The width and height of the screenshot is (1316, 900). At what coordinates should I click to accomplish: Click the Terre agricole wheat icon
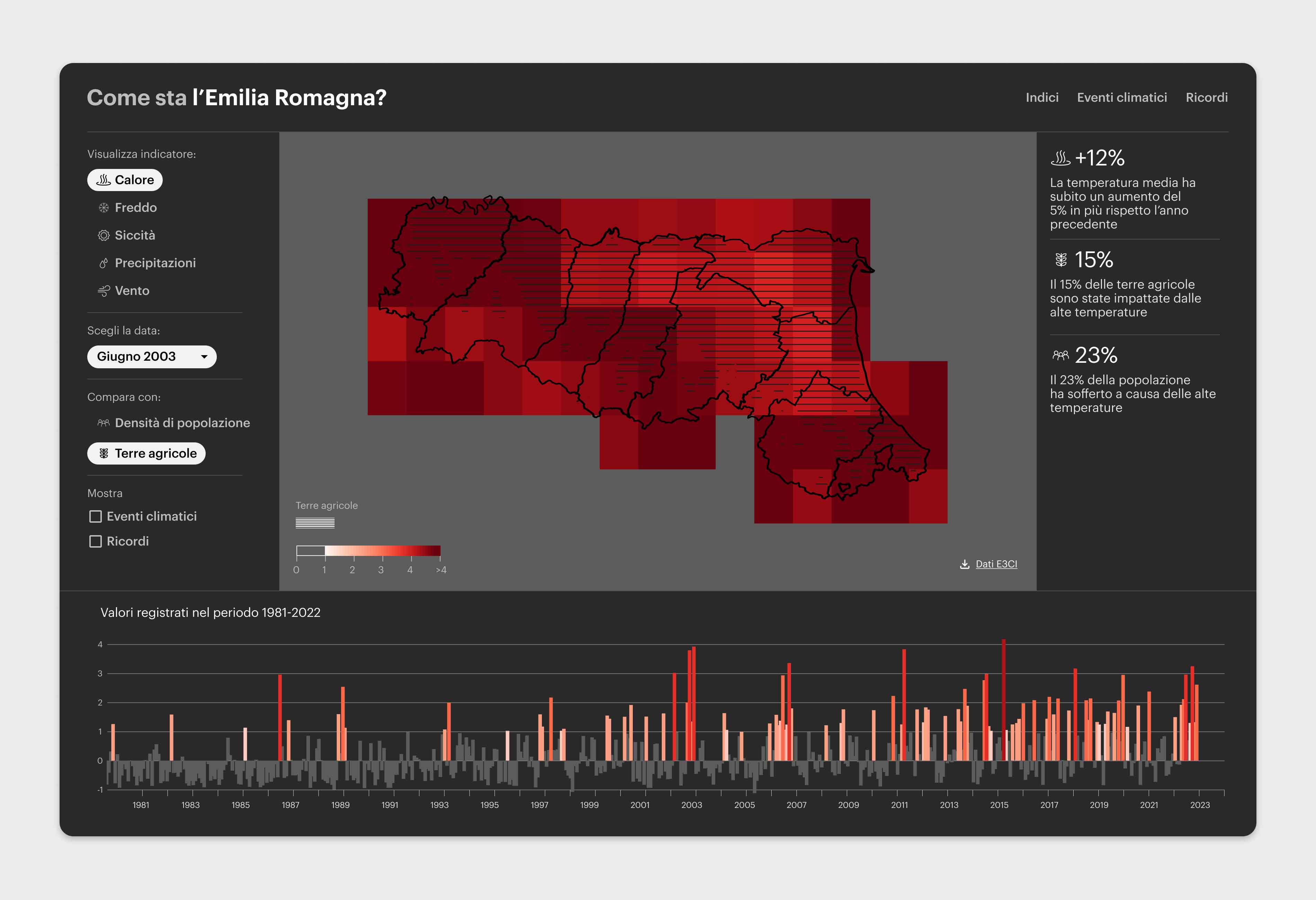click(104, 453)
